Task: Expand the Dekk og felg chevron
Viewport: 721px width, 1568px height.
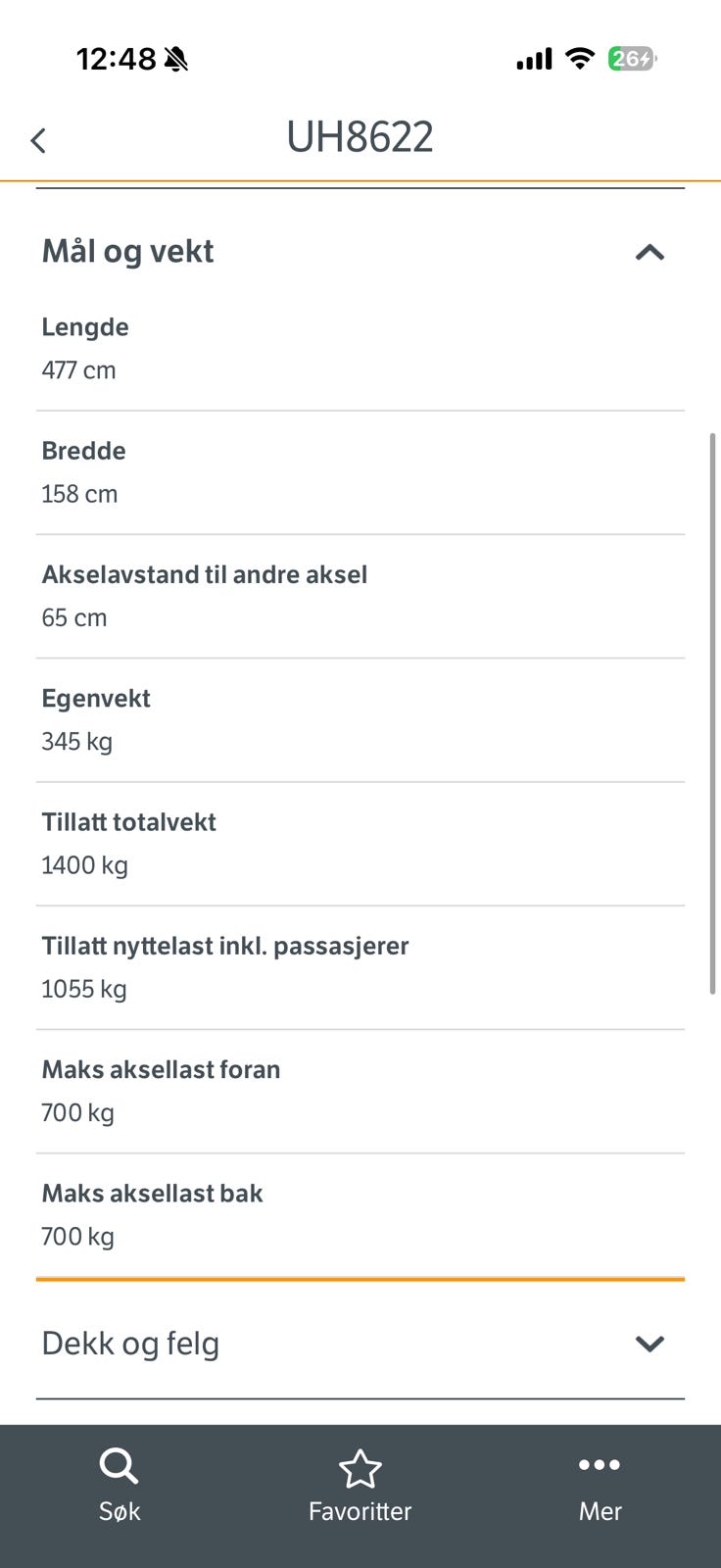Action: [x=649, y=1344]
